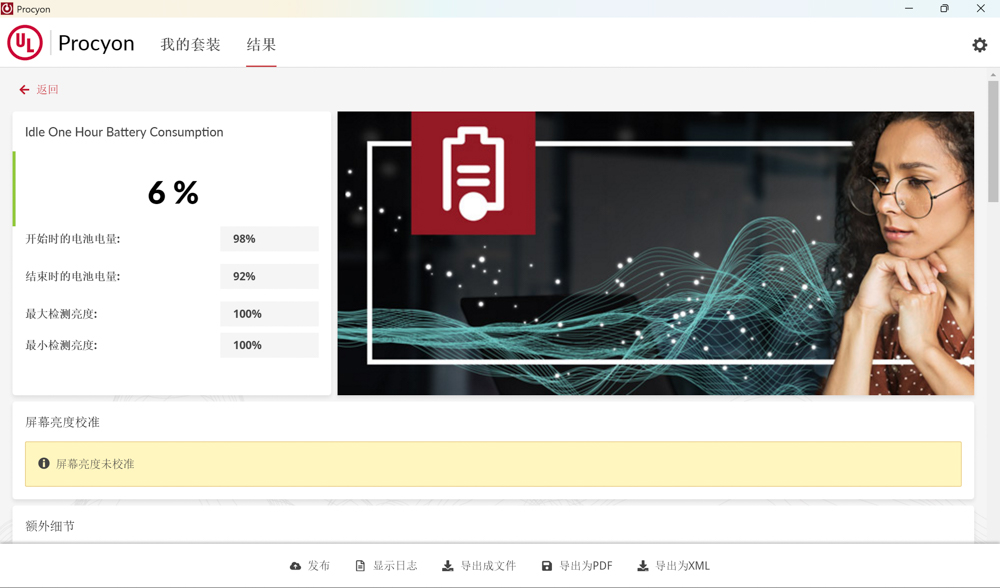The width and height of the screenshot is (1000, 588).
Task: Click the export XML download icon
Action: coord(643,566)
